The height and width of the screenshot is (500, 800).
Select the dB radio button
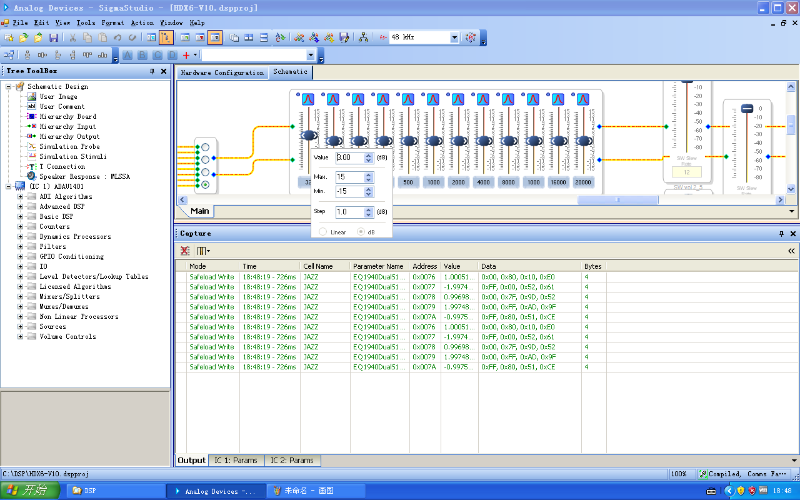click(x=361, y=232)
